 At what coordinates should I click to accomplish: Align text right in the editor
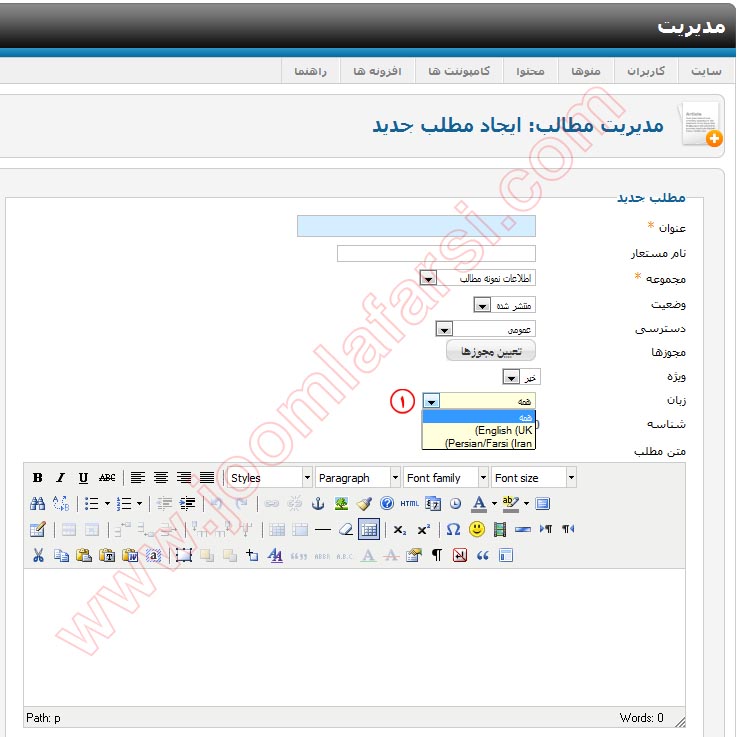[184, 478]
